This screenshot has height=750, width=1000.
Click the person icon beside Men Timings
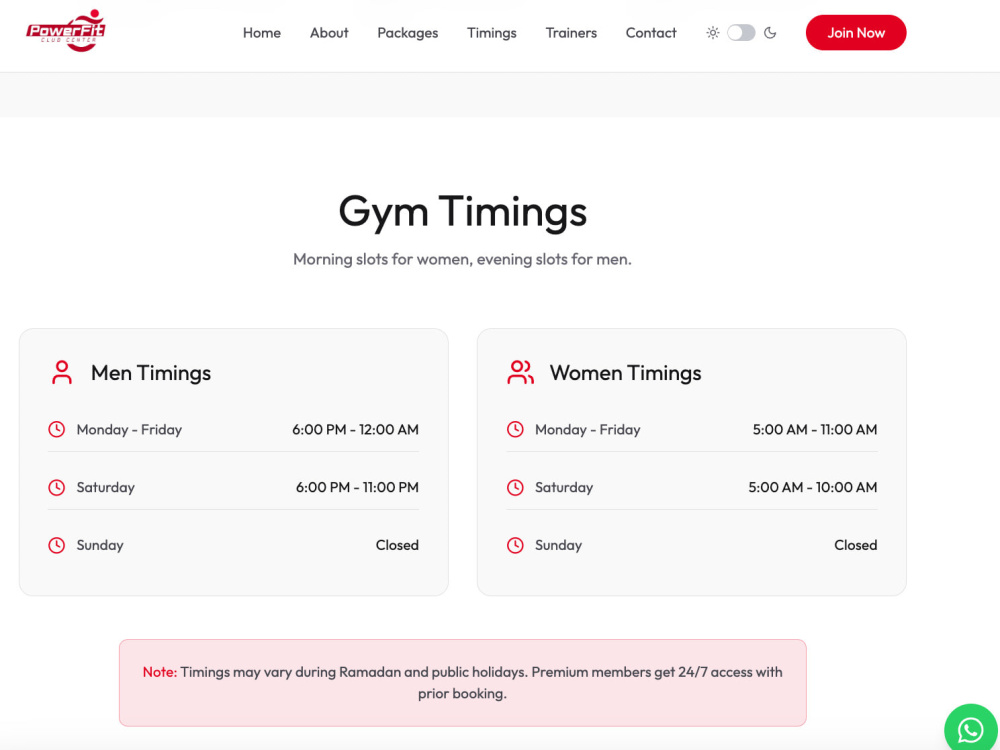[x=62, y=372]
